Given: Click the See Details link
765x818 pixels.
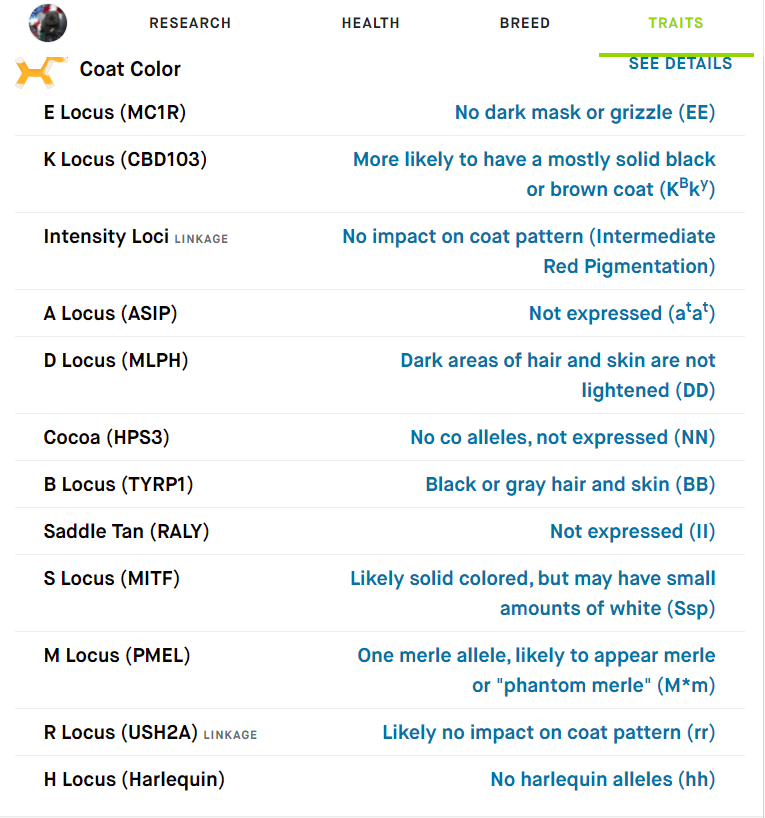Looking at the screenshot, I should tap(680, 64).
